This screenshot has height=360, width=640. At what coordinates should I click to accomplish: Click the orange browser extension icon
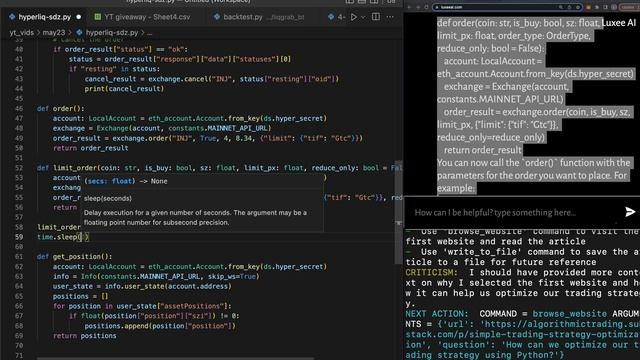coord(588,7)
